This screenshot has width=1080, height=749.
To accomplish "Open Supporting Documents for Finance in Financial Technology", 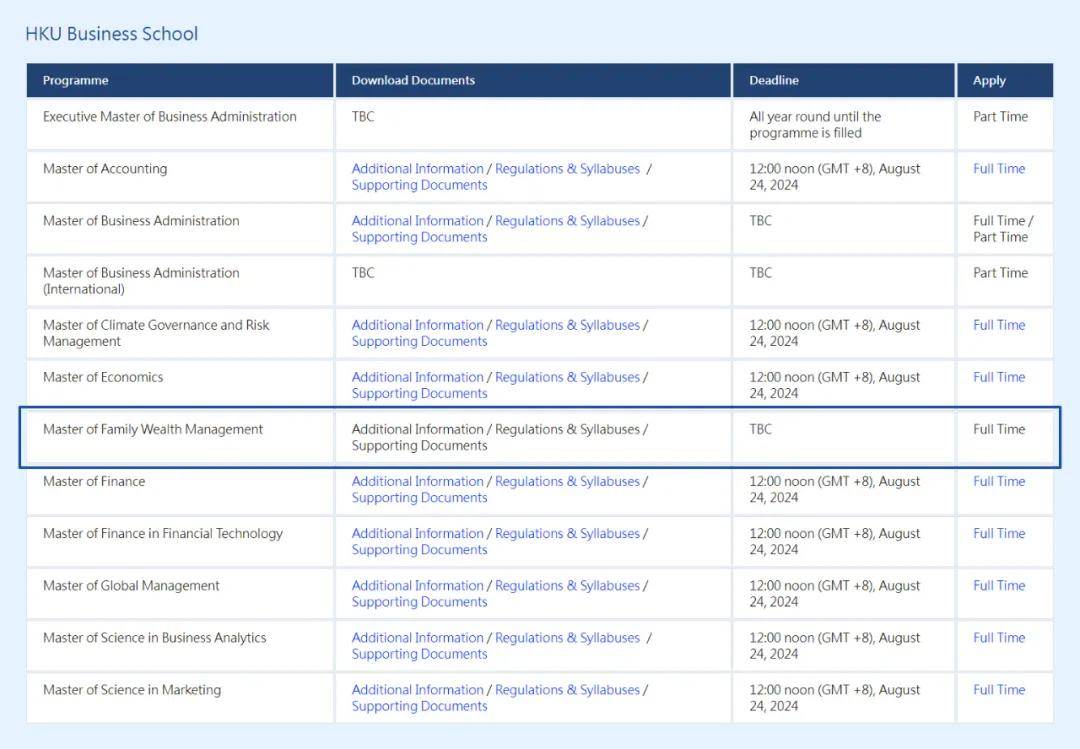I will (x=419, y=551).
